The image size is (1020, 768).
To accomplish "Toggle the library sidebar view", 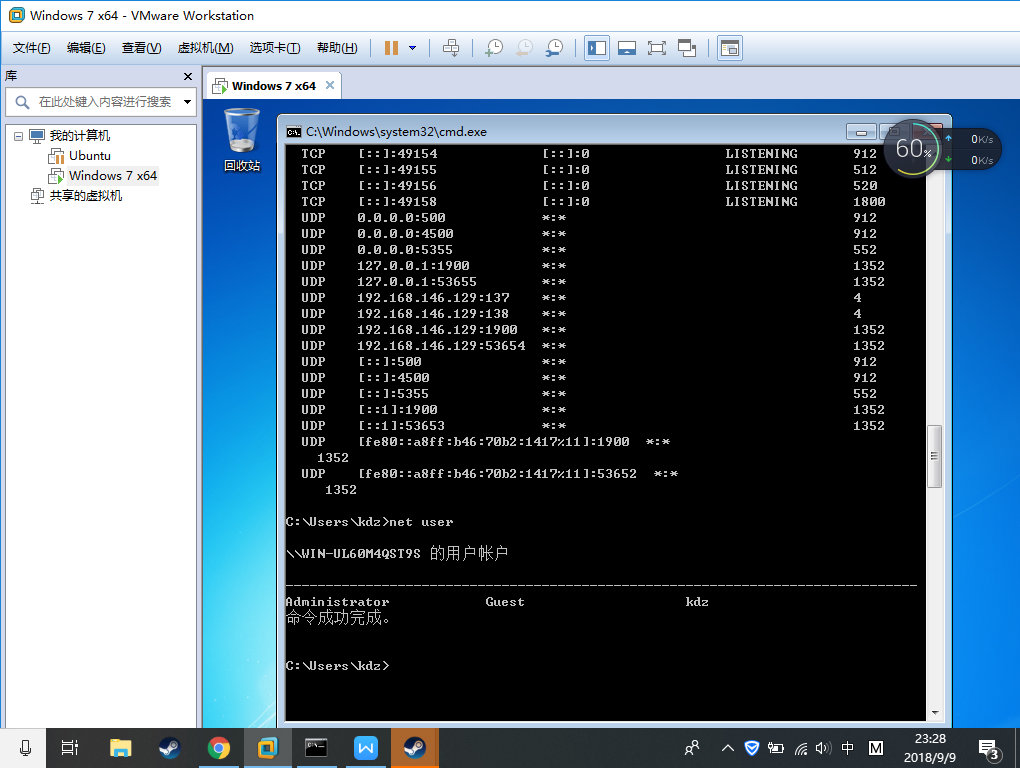I will click(x=597, y=48).
